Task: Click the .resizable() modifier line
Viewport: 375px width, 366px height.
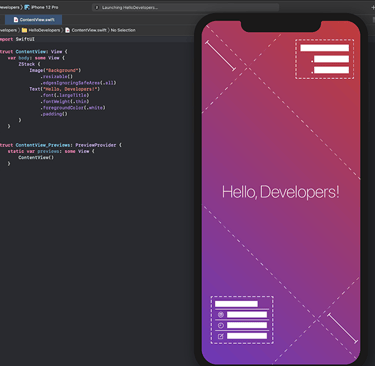Action: (x=57, y=76)
